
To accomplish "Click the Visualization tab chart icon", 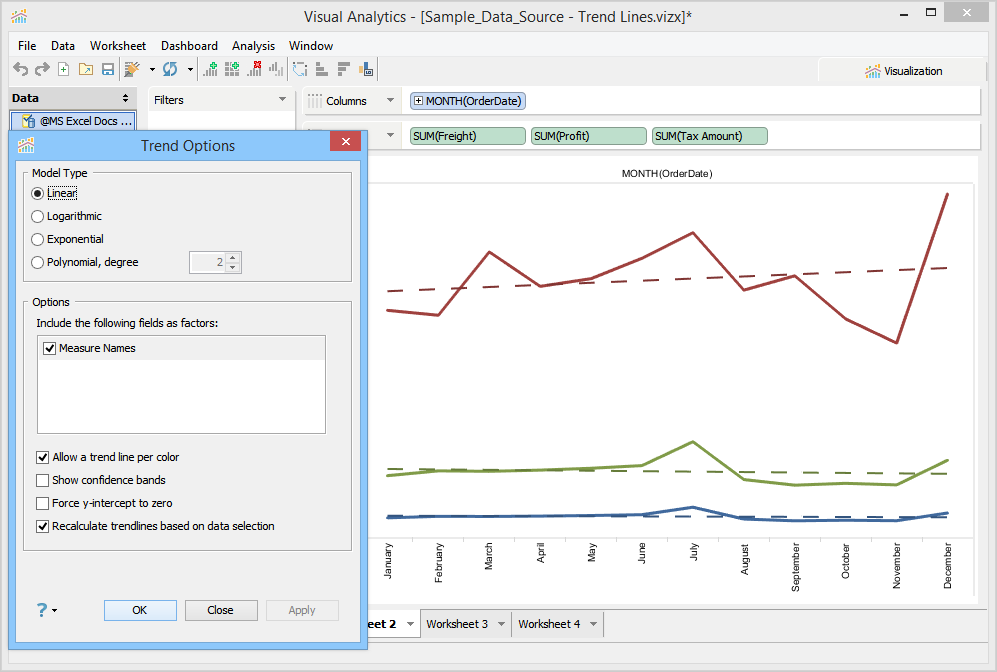I will (x=872, y=71).
